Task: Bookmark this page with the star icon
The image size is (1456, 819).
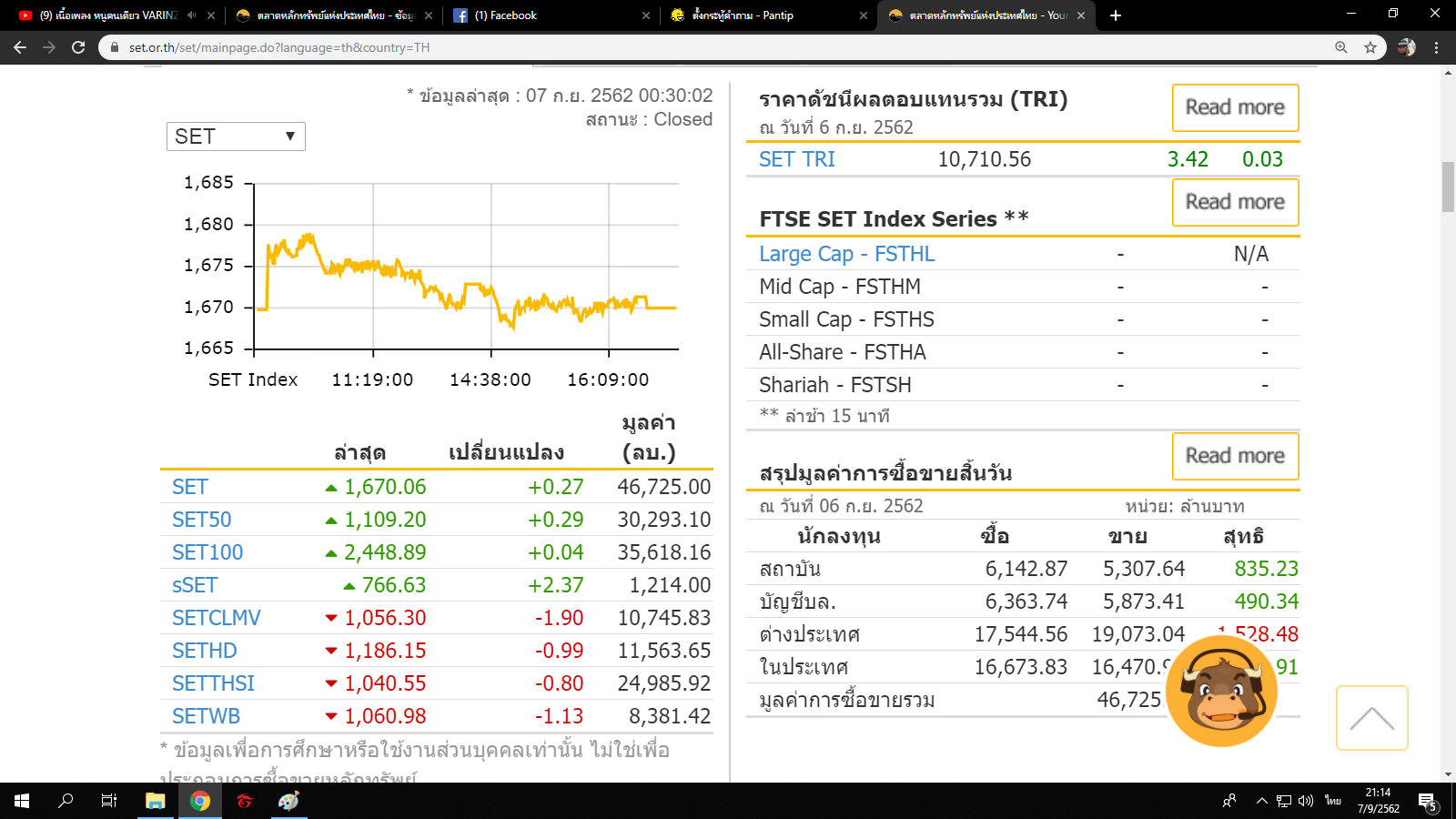Action: point(1370,47)
